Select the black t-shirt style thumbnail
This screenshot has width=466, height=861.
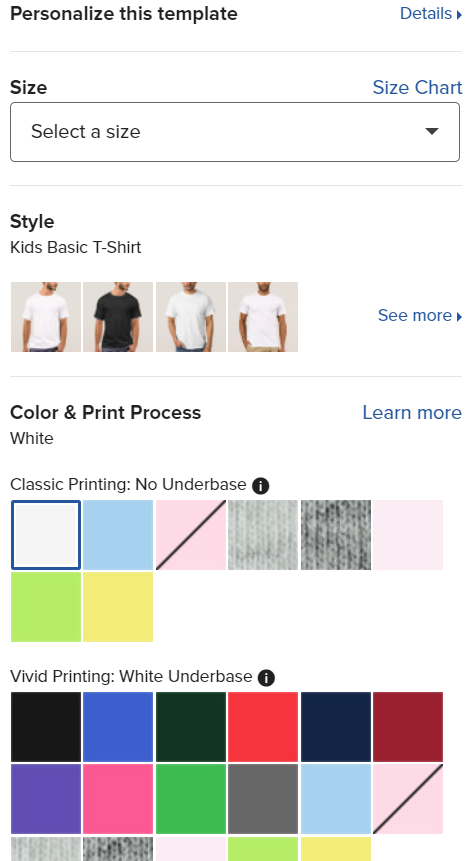click(118, 317)
